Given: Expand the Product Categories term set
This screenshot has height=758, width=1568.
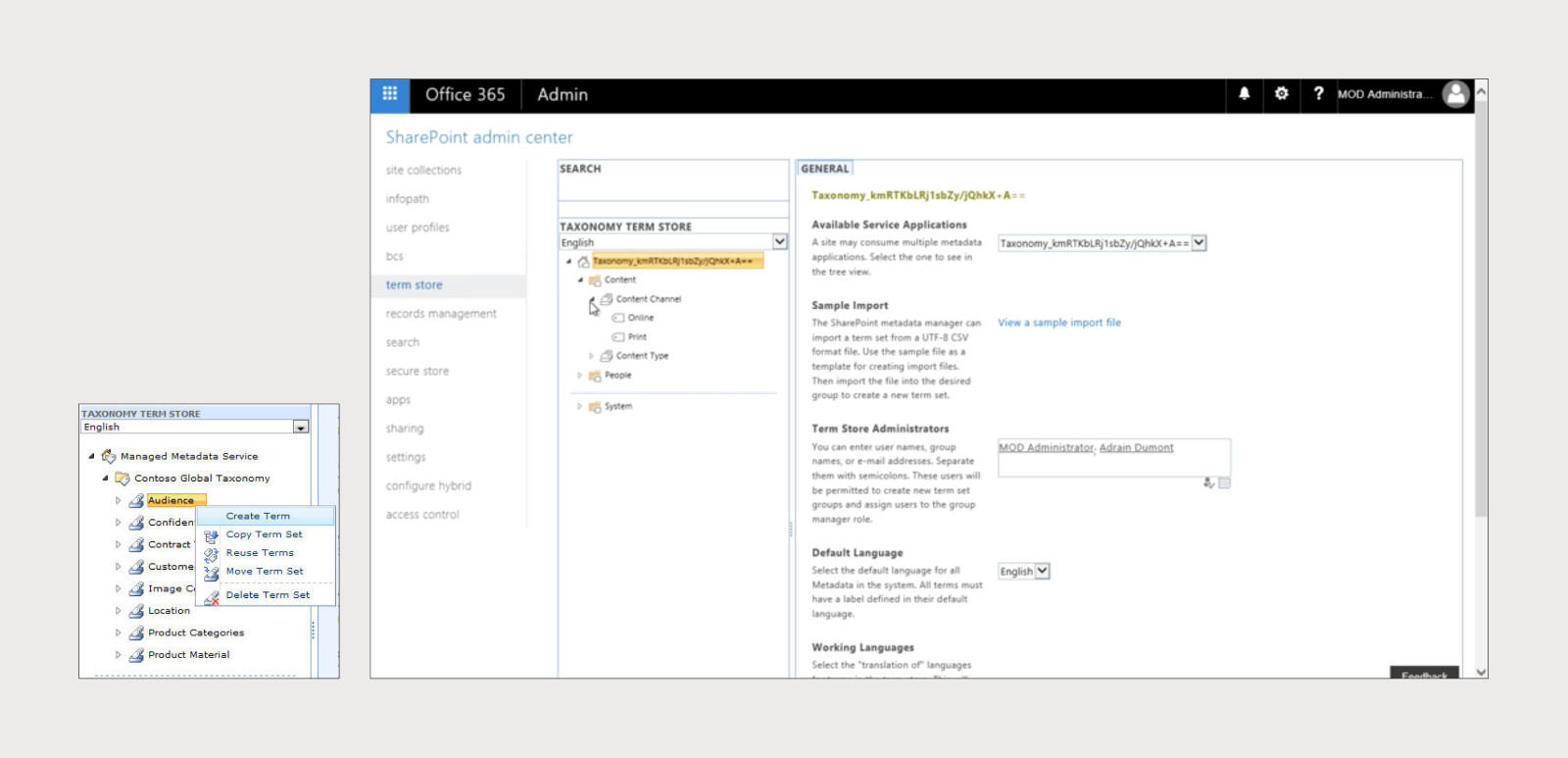Looking at the screenshot, I should [119, 633].
